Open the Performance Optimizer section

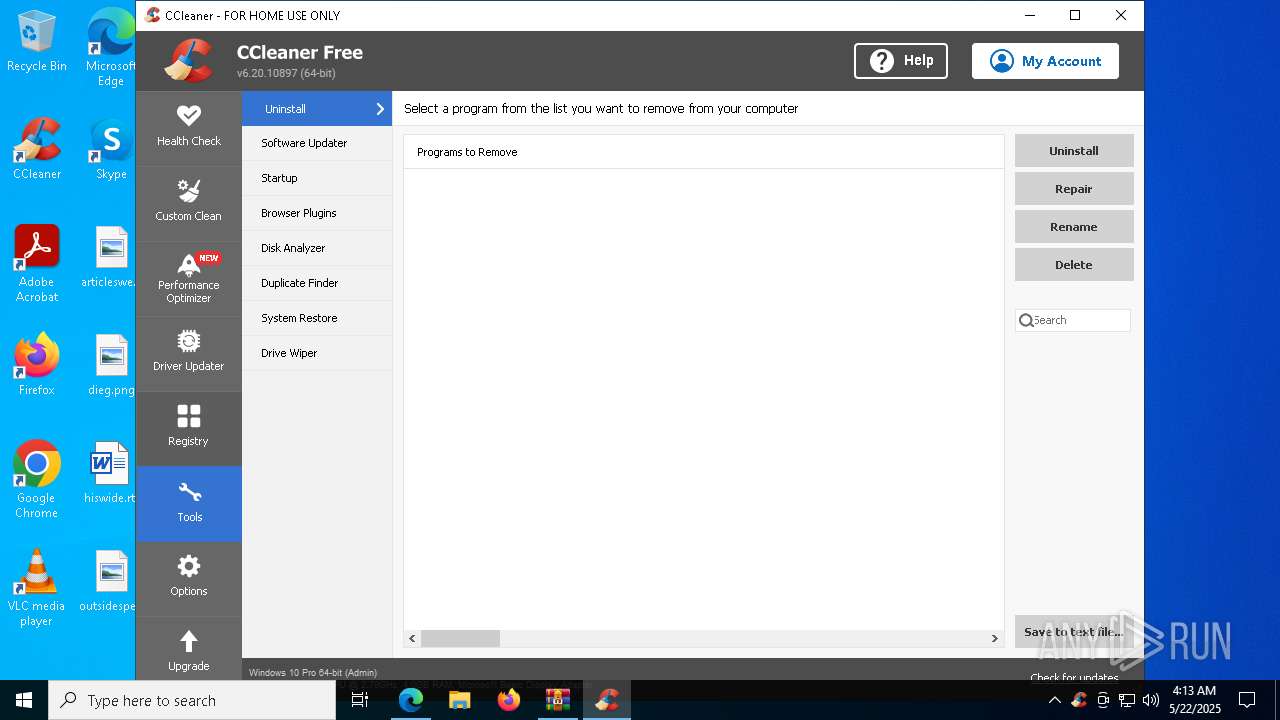[188, 278]
